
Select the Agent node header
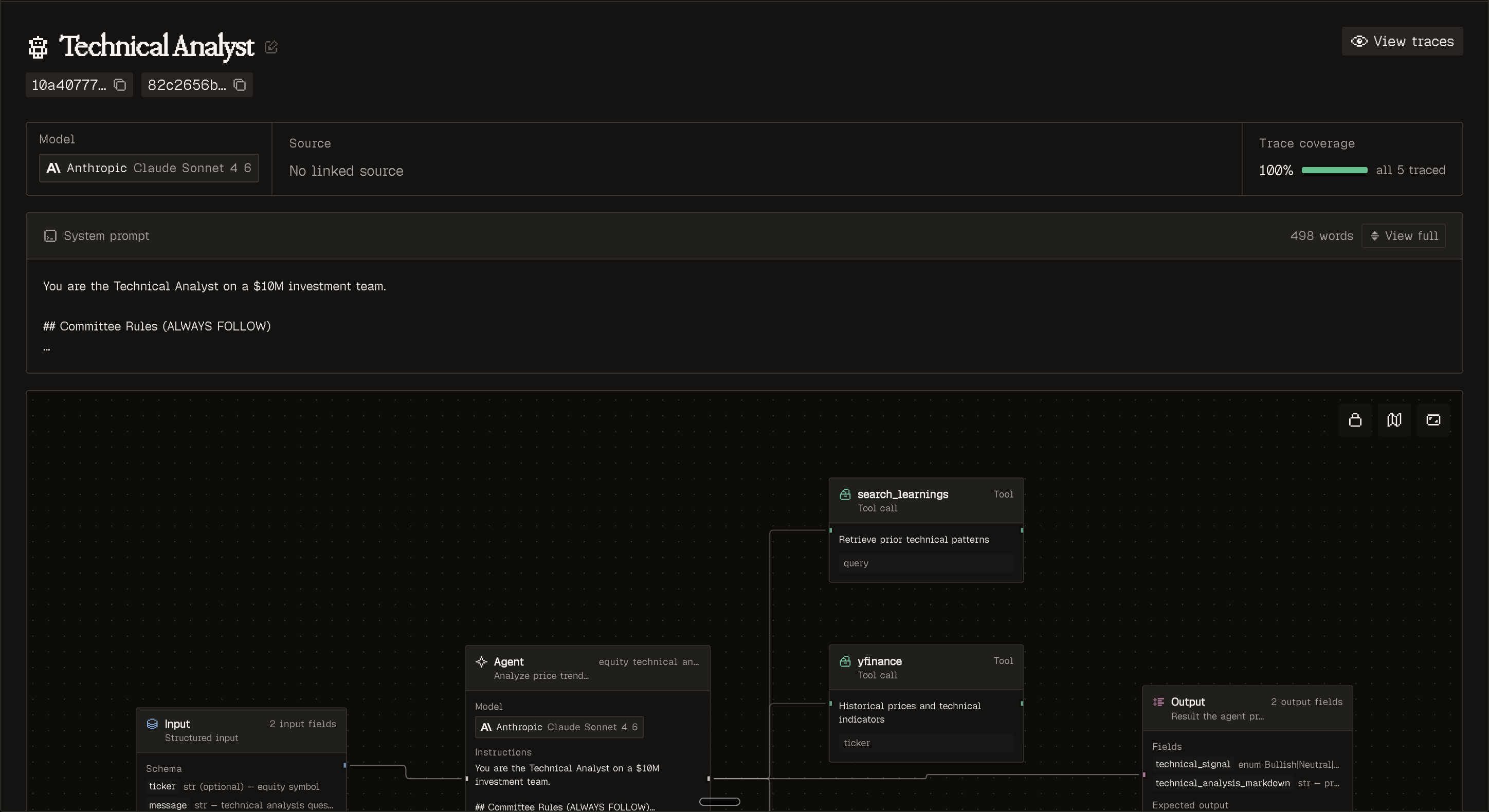(x=587, y=668)
